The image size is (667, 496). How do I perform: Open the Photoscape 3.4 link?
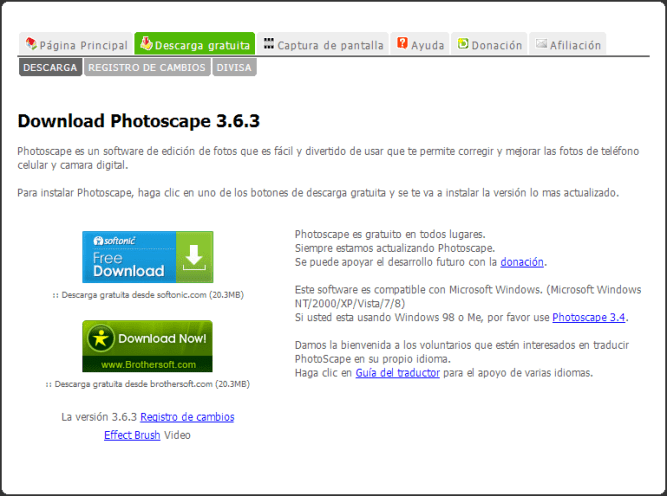click(x=589, y=317)
